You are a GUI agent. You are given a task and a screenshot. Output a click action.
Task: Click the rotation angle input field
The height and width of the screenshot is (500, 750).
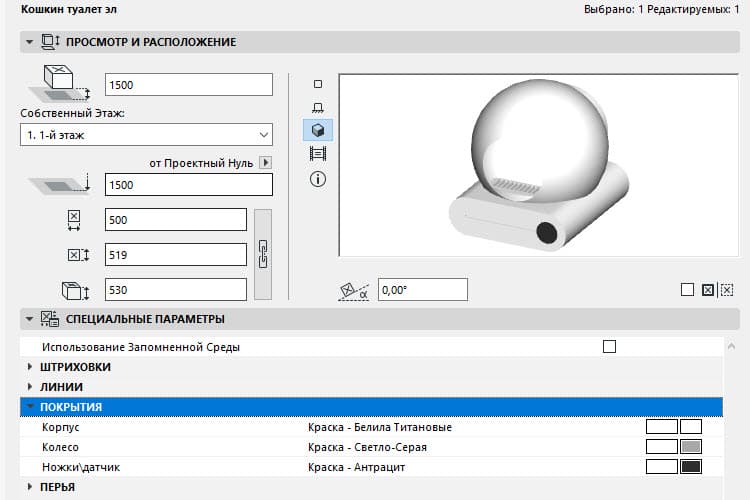click(422, 290)
